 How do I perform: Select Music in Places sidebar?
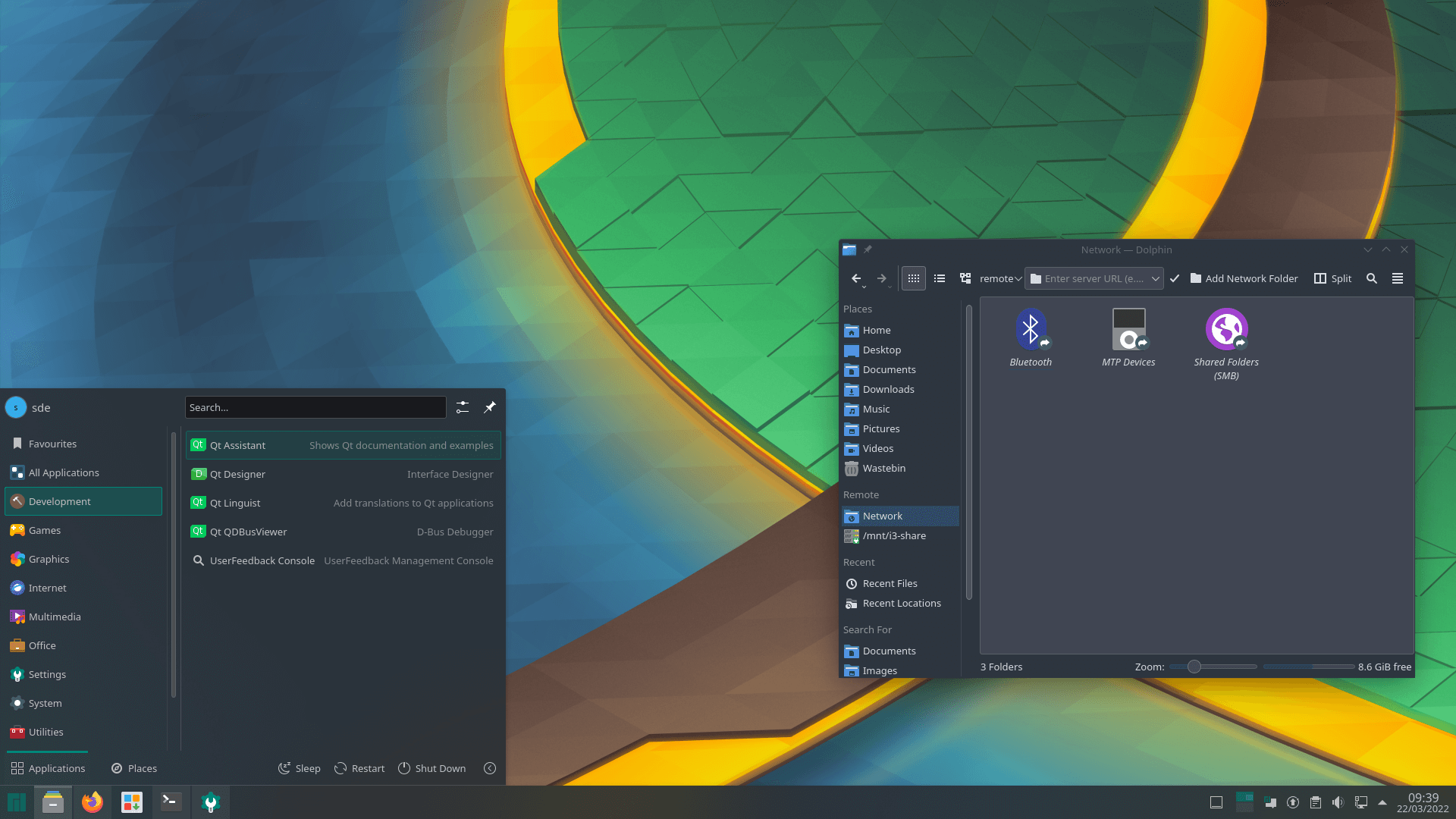pos(901,409)
